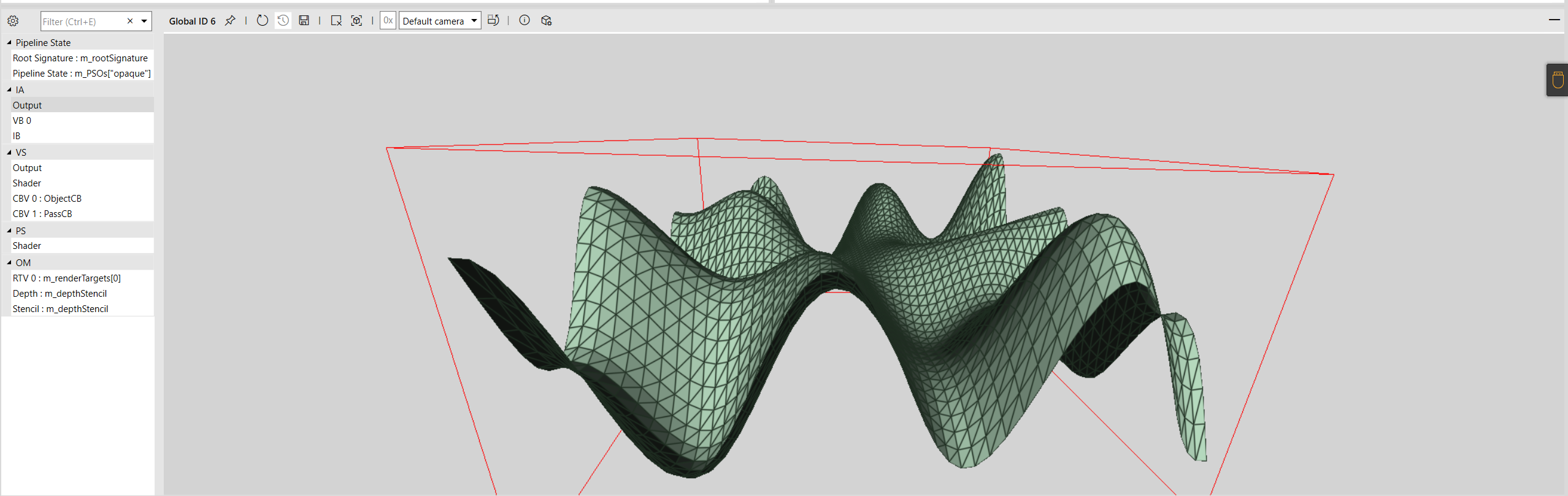Open the filter dropdown arrow
This screenshot has height=496, width=1568.
tap(144, 21)
